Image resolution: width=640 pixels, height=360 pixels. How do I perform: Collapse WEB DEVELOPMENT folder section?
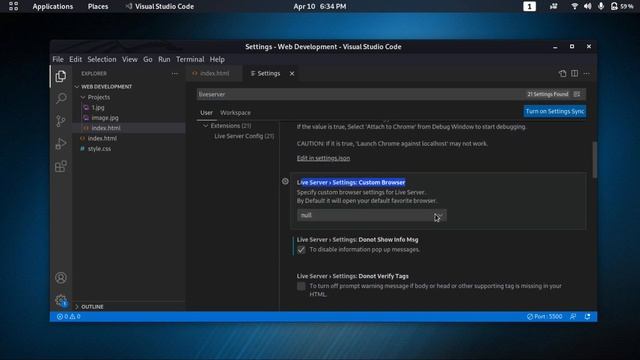pos(103,87)
